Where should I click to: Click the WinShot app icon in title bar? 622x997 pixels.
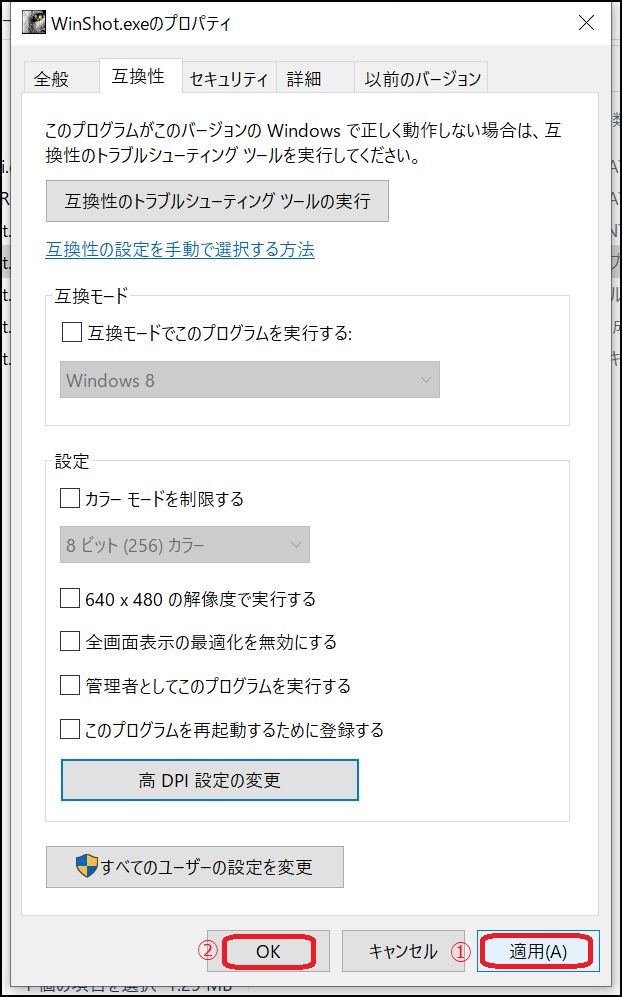click(34, 22)
